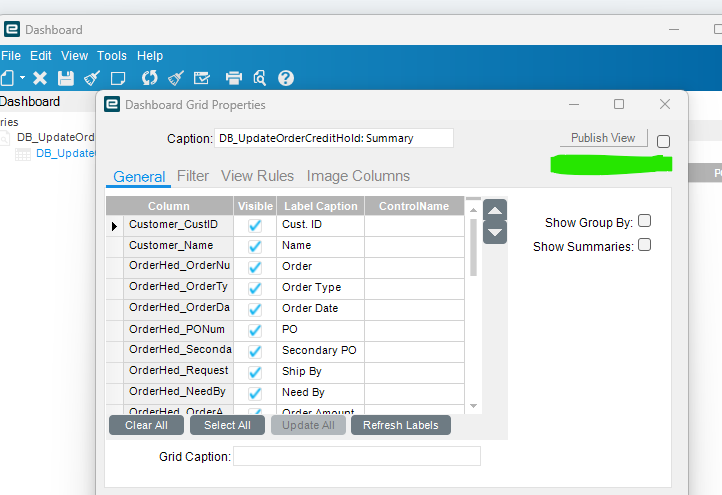Click the Refresh arrows toolbar icon
The height and width of the screenshot is (495, 722).
click(150, 78)
